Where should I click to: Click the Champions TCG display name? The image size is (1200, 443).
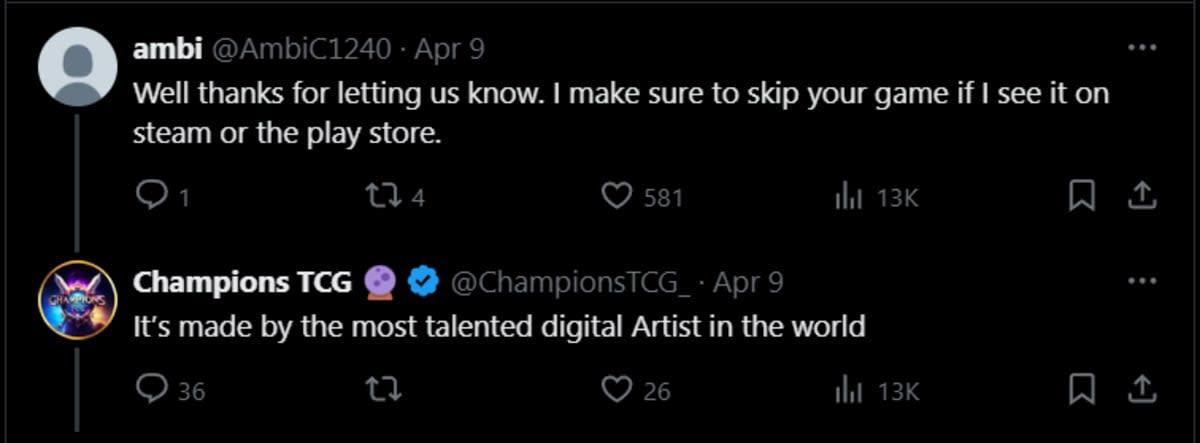242,283
